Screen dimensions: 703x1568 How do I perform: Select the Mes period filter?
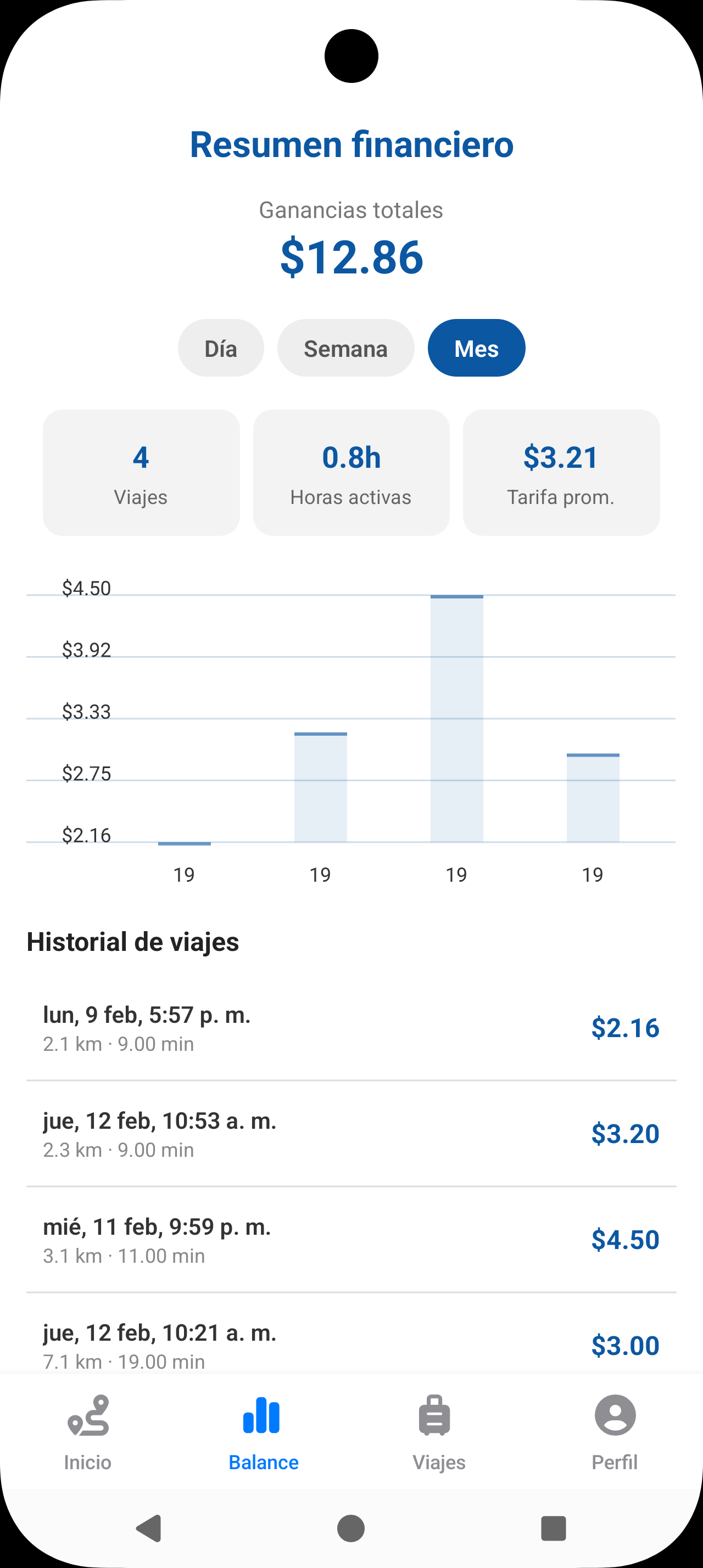point(477,348)
